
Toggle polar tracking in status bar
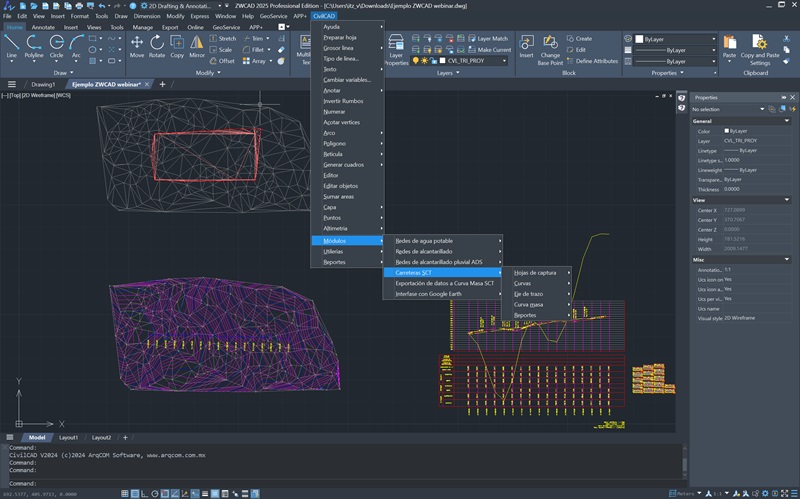(155, 493)
